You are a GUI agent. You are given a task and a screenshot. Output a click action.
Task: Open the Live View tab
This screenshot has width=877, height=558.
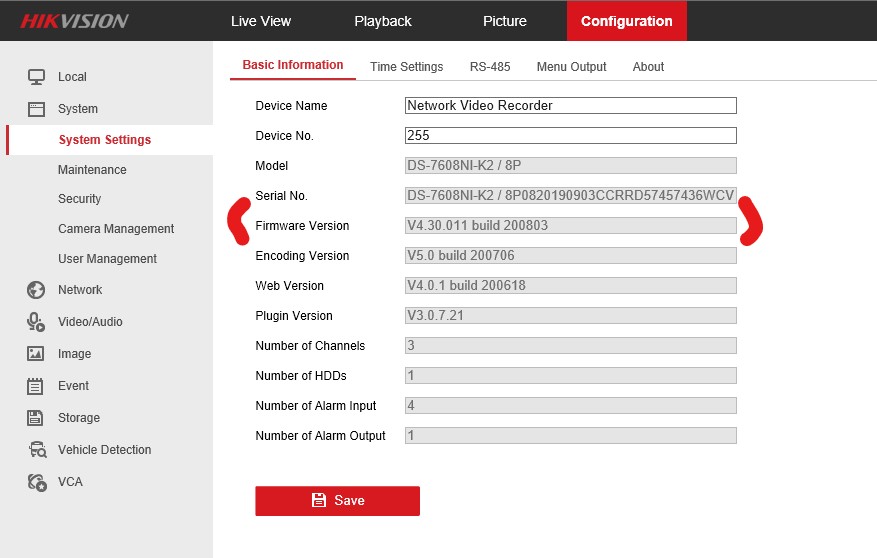click(261, 21)
